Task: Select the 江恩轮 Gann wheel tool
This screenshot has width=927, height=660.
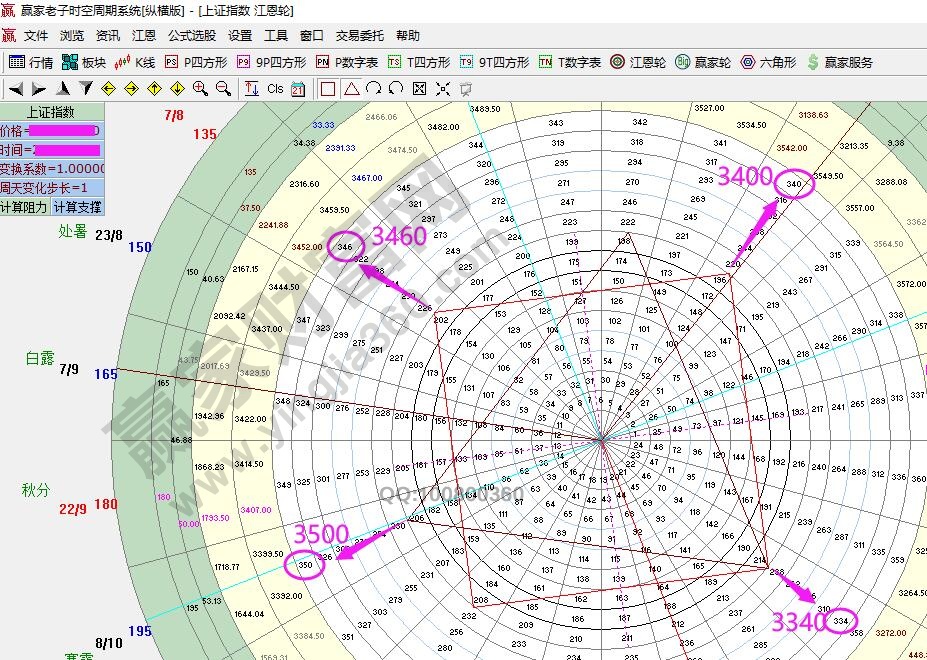Action: click(x=637, y=62)
